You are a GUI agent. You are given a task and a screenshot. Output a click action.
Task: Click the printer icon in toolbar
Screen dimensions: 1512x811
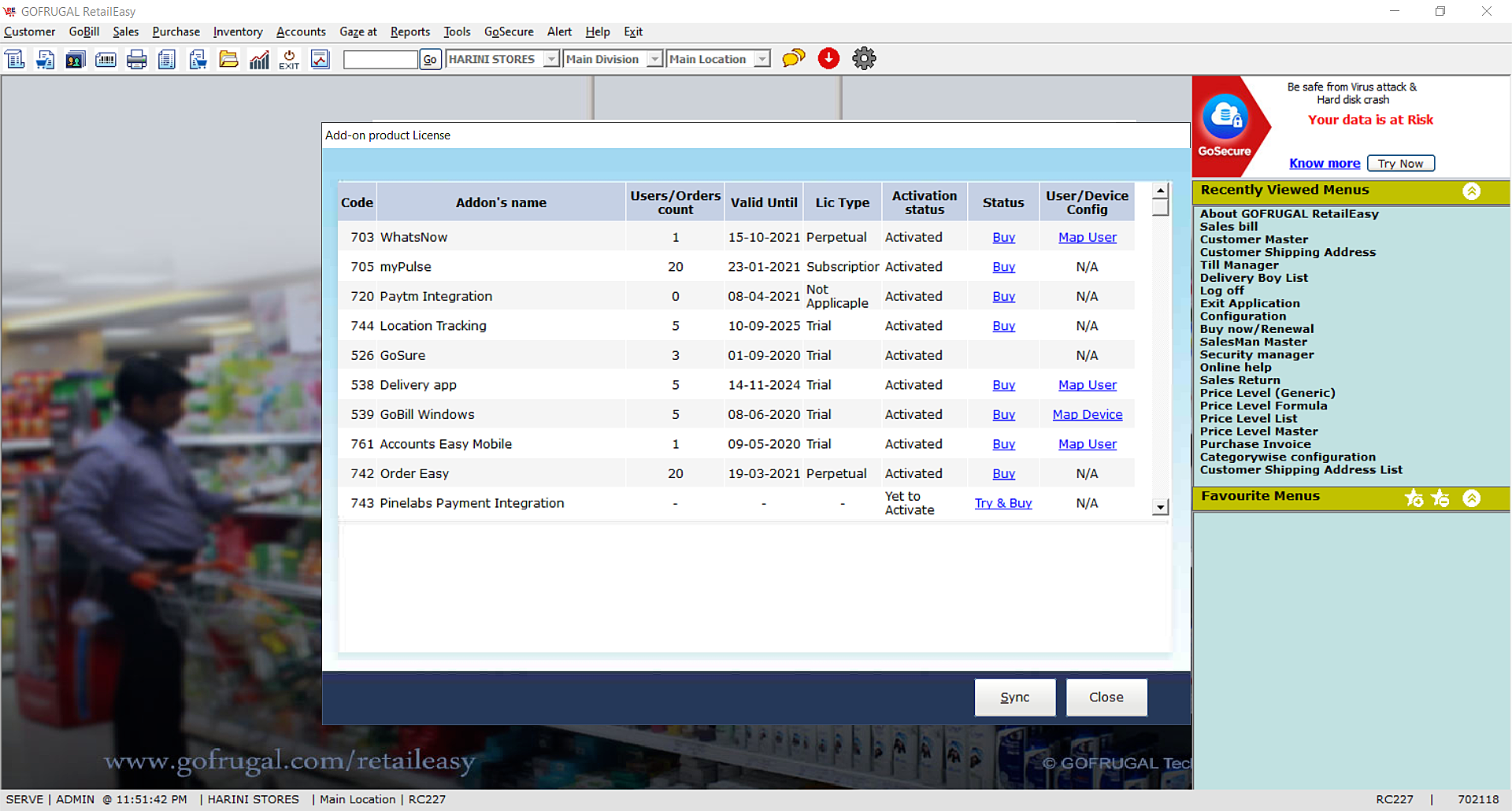[x=136, y=59]
